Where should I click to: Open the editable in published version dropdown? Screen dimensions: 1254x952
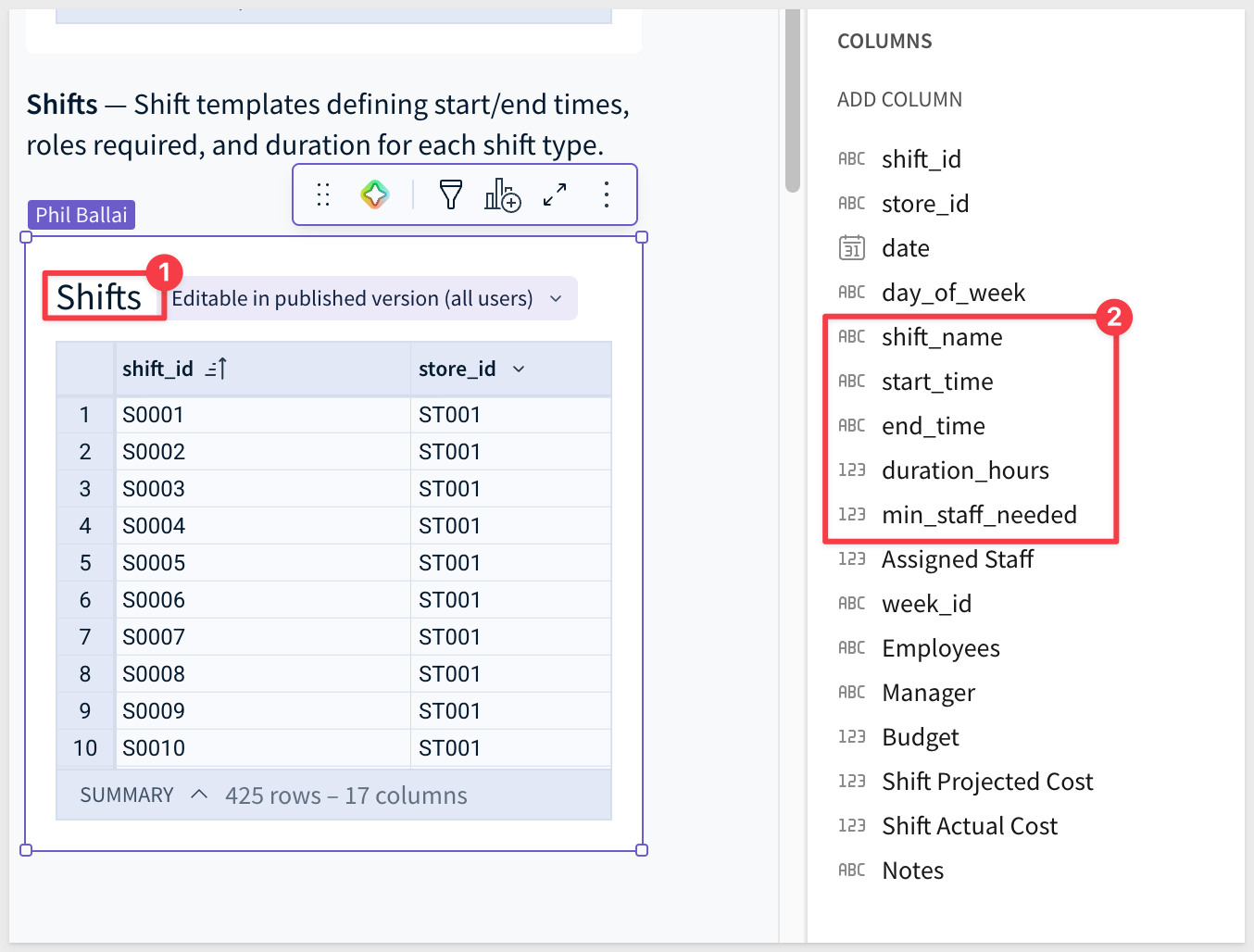click(x=372, y=298)
